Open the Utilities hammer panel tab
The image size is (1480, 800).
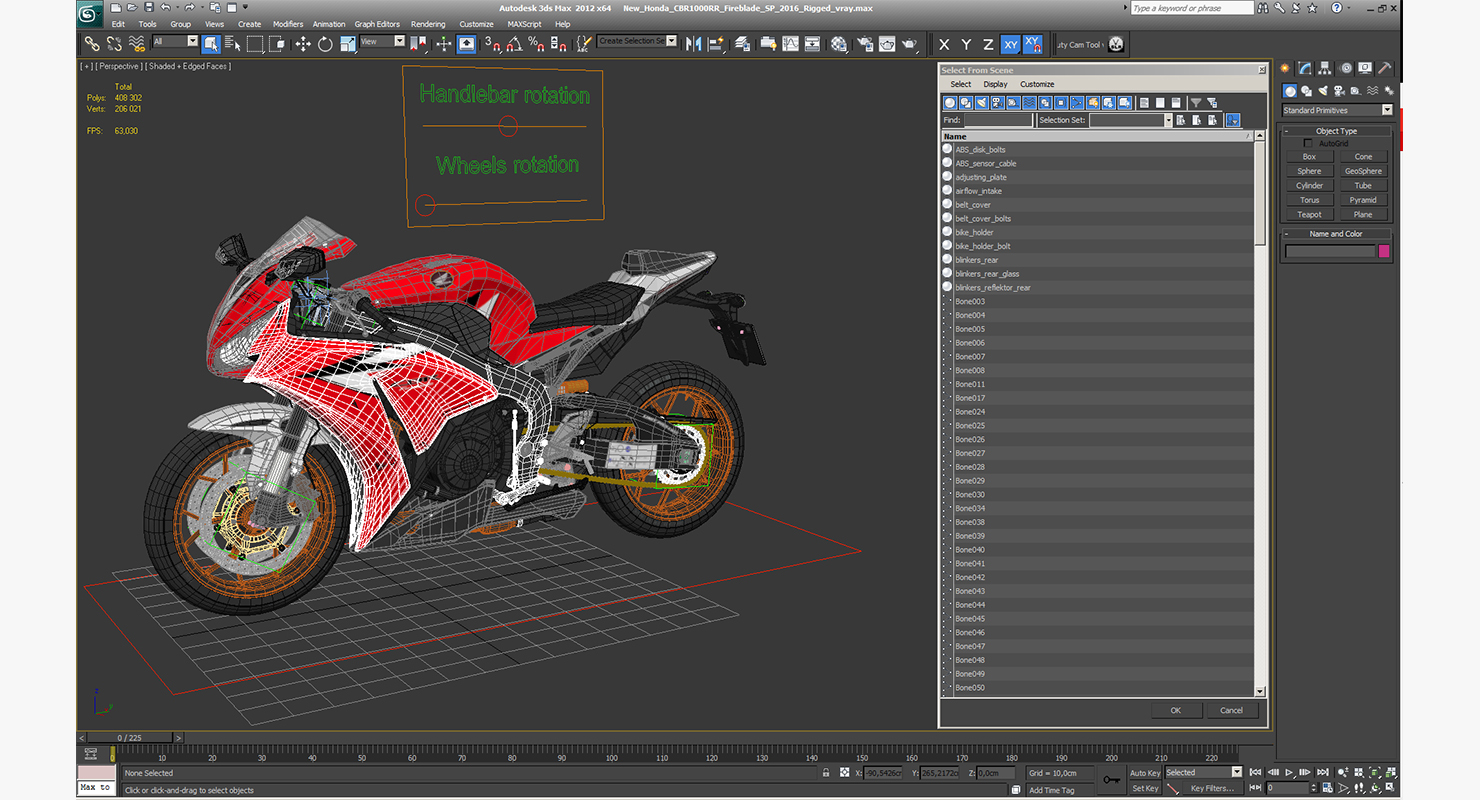pyautogui.click(x=1385, y=68)
